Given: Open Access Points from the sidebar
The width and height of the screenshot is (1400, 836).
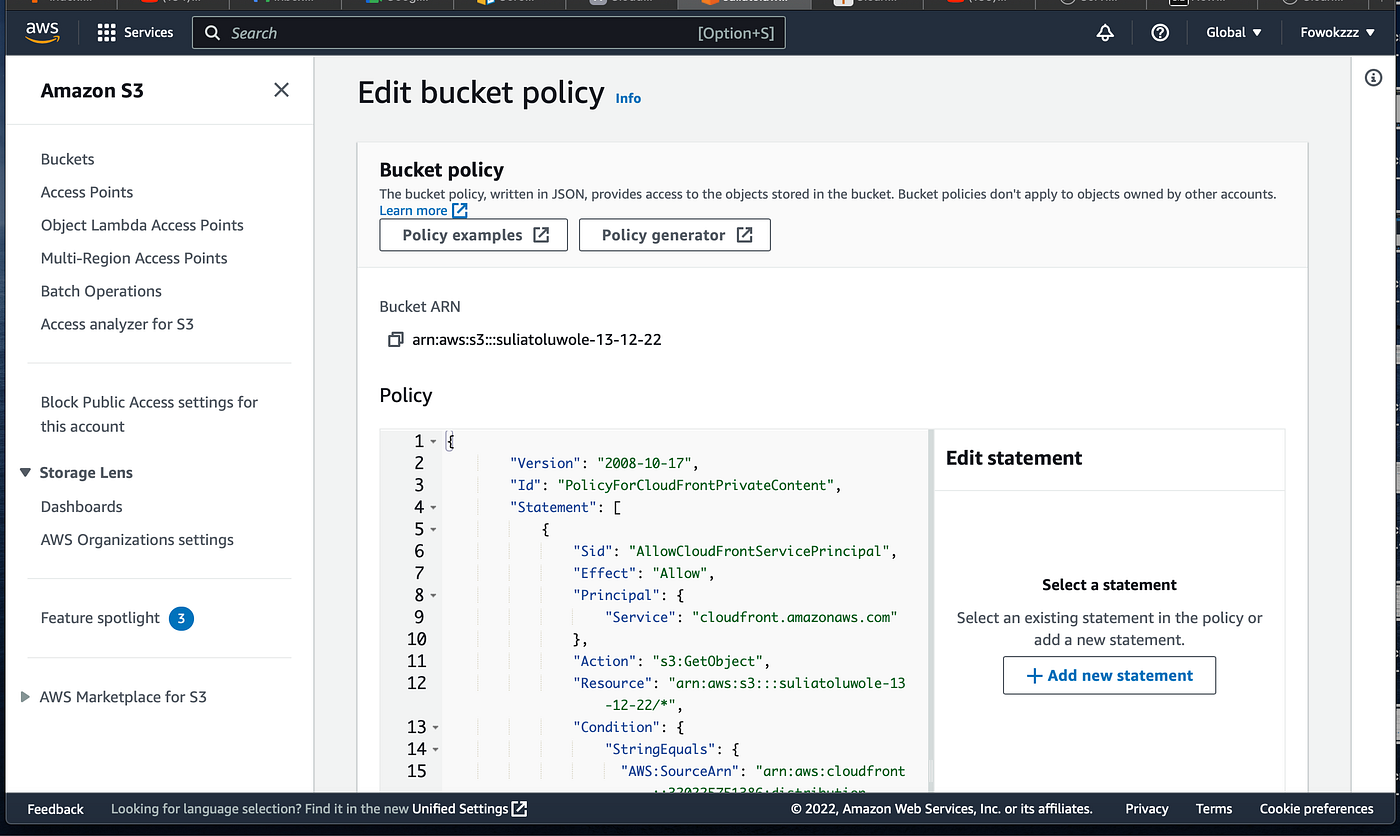Looking at the screenshot, I should pos(87,192).
